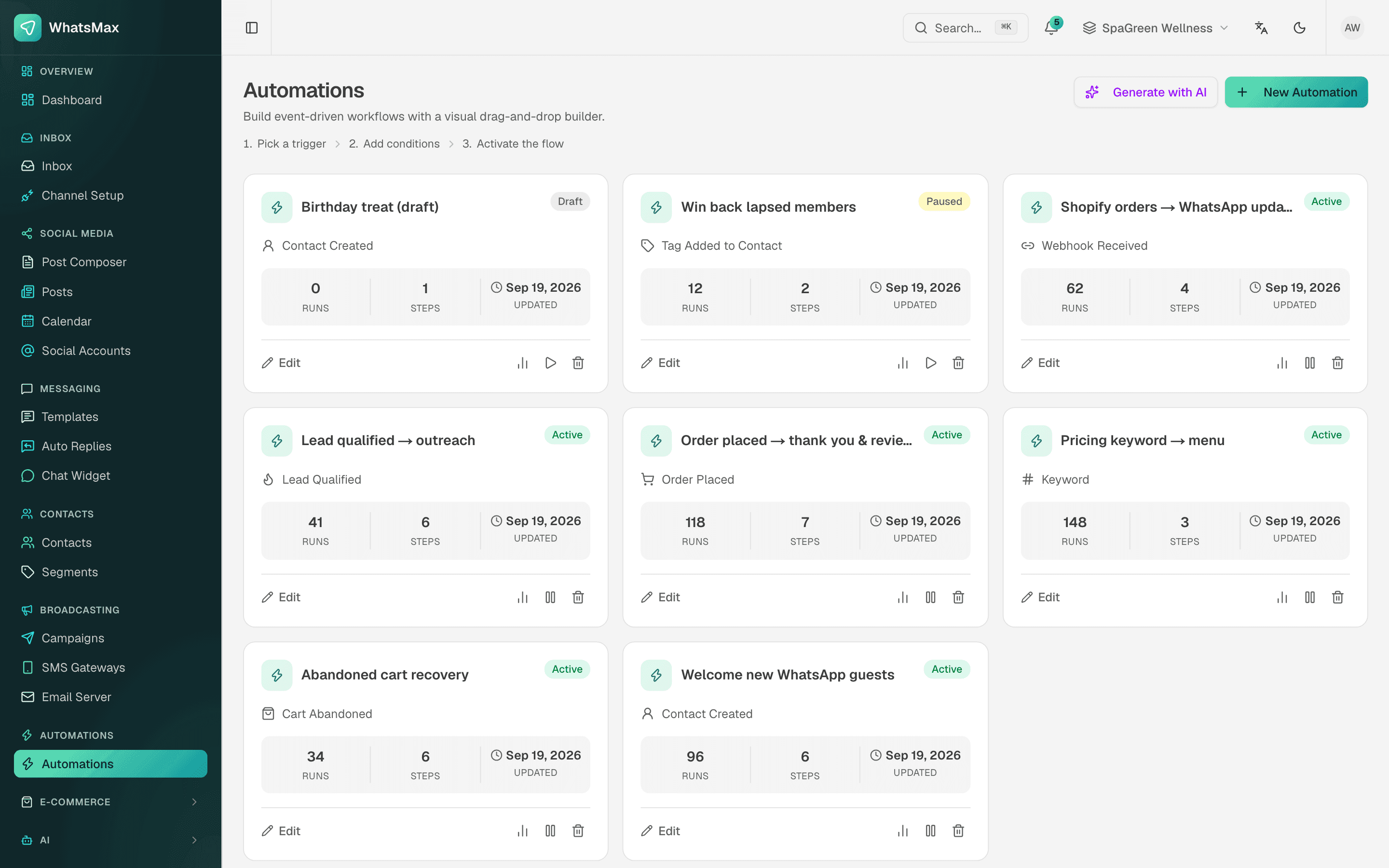Delete Order placed thank you automation
The image size is (1389, 868).
coord(958,597)
